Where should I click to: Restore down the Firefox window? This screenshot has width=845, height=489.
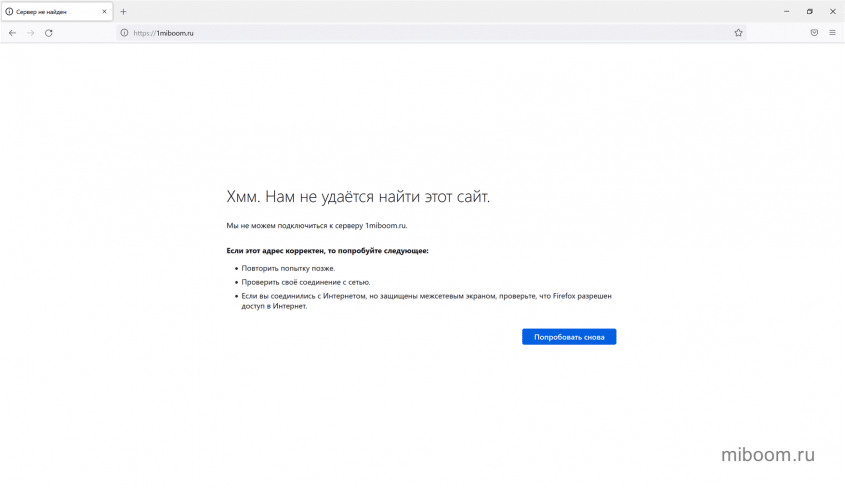click(809, 11)
